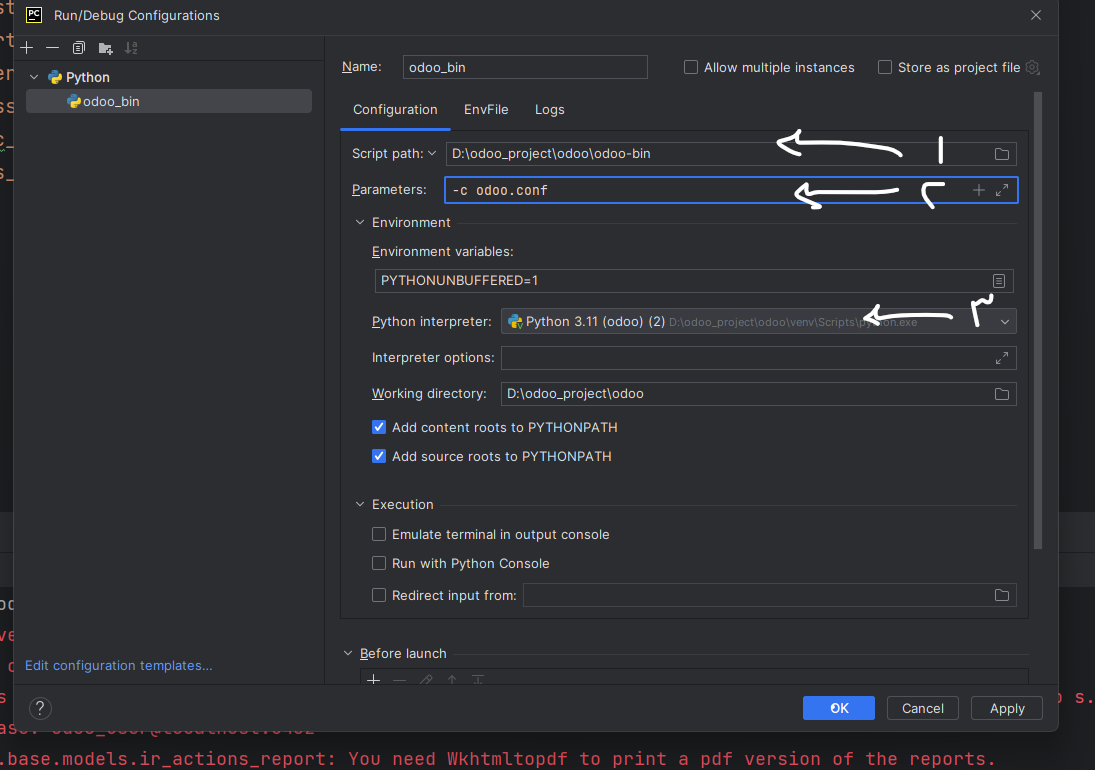Collapse the Environment section
1095x770 pixels.
click(x=360, y=222)
